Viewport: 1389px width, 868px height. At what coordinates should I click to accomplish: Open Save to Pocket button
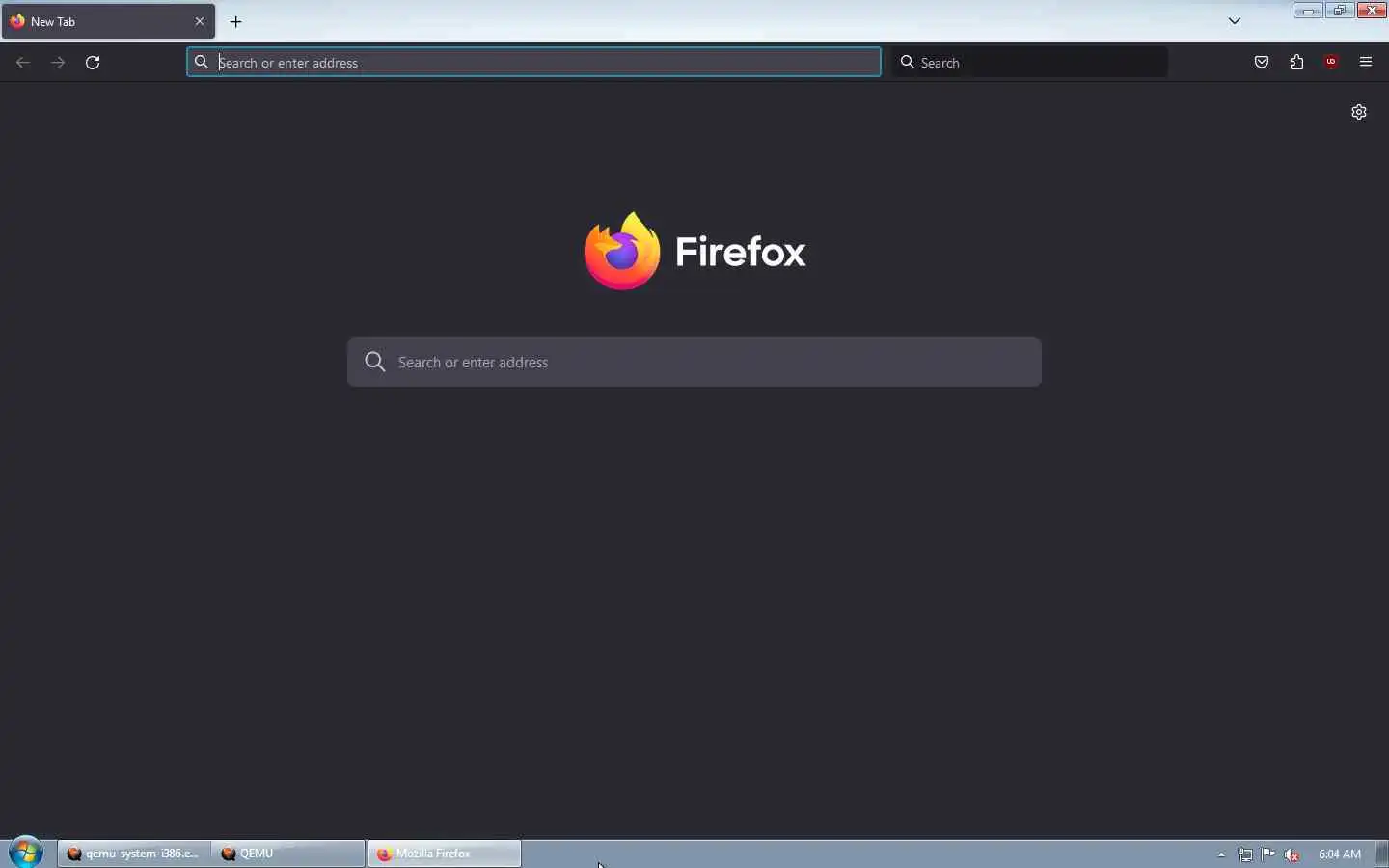pyautogui.click(x=1262, y=63)
